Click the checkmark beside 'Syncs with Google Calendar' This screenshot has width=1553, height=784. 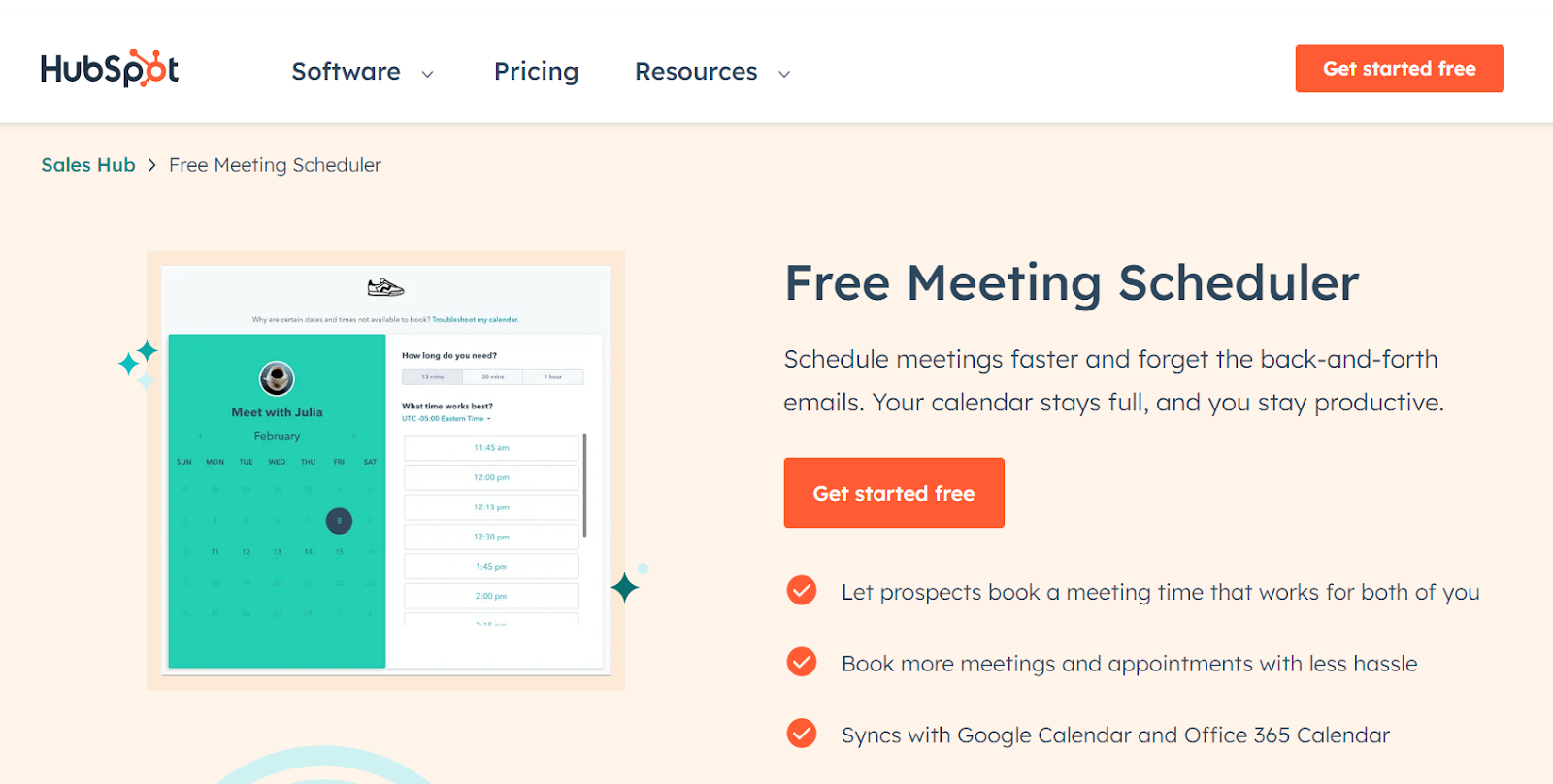[x=802, y=734]
